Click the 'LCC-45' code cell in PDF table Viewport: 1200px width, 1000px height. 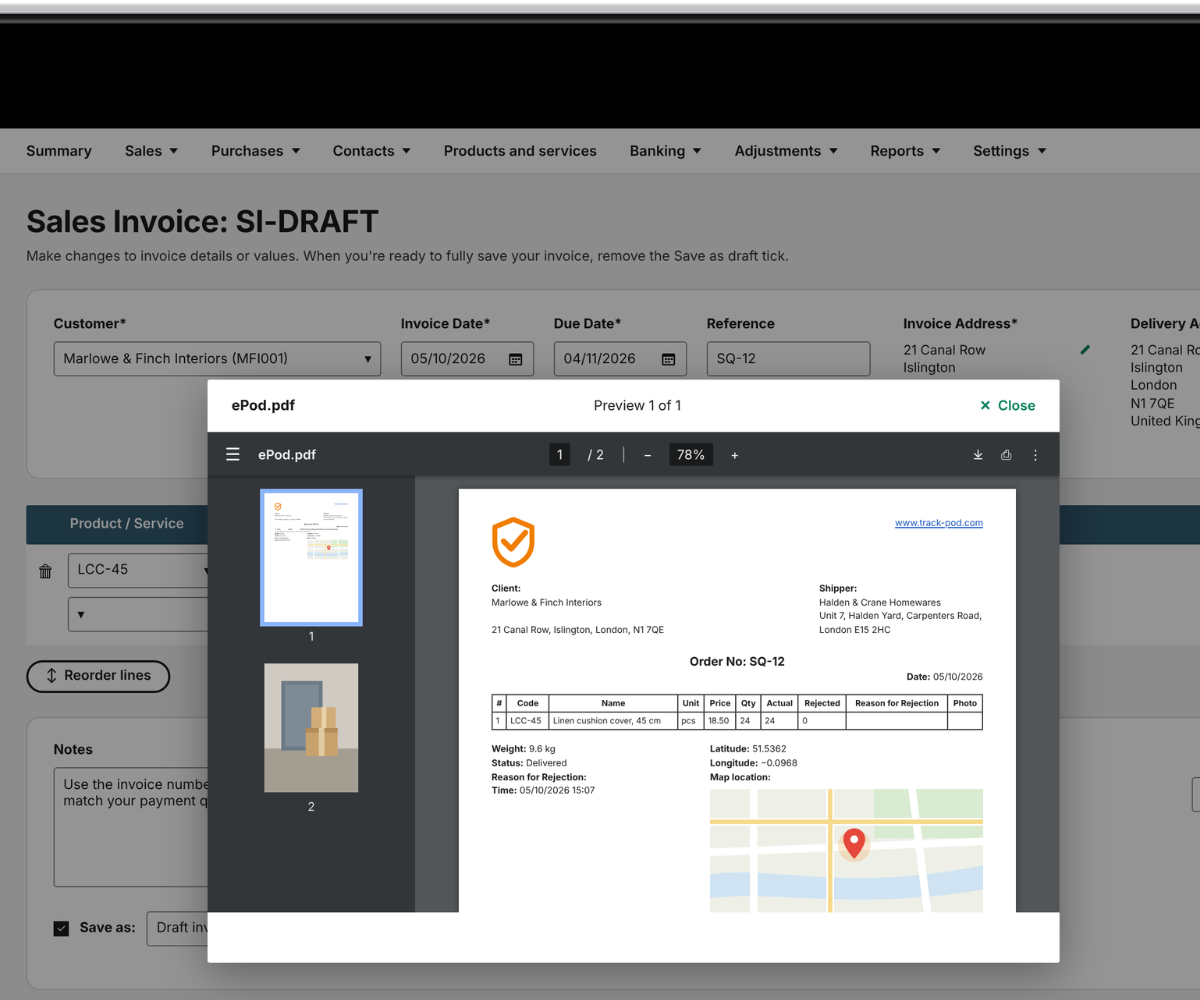(527, 721)
